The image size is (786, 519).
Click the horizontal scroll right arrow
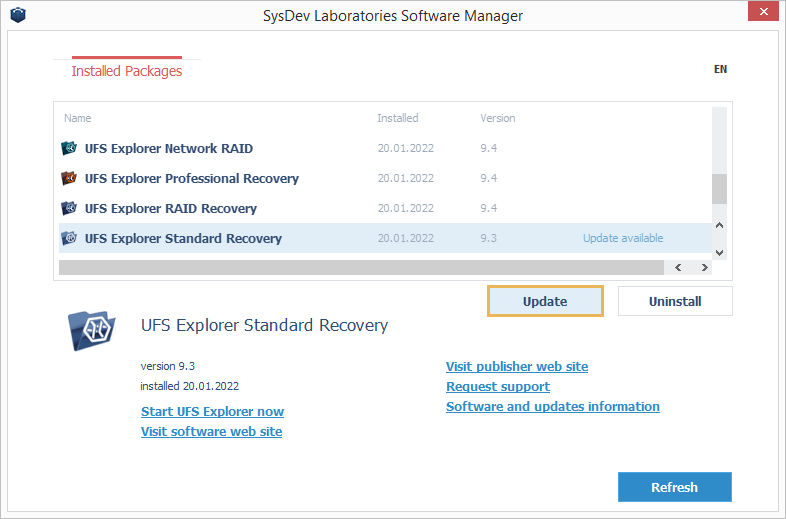[704, 267]
